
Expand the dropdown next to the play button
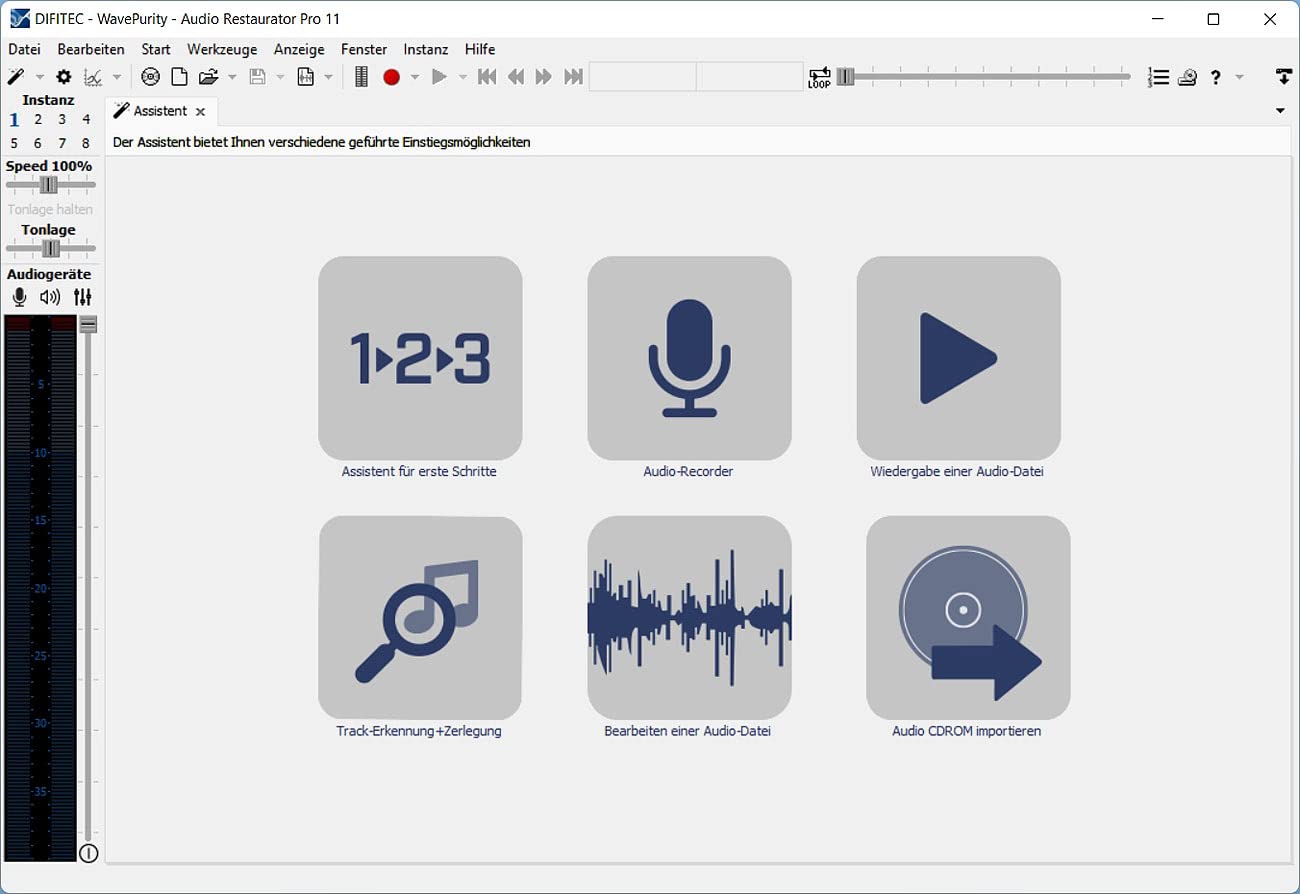pos(462,77)
